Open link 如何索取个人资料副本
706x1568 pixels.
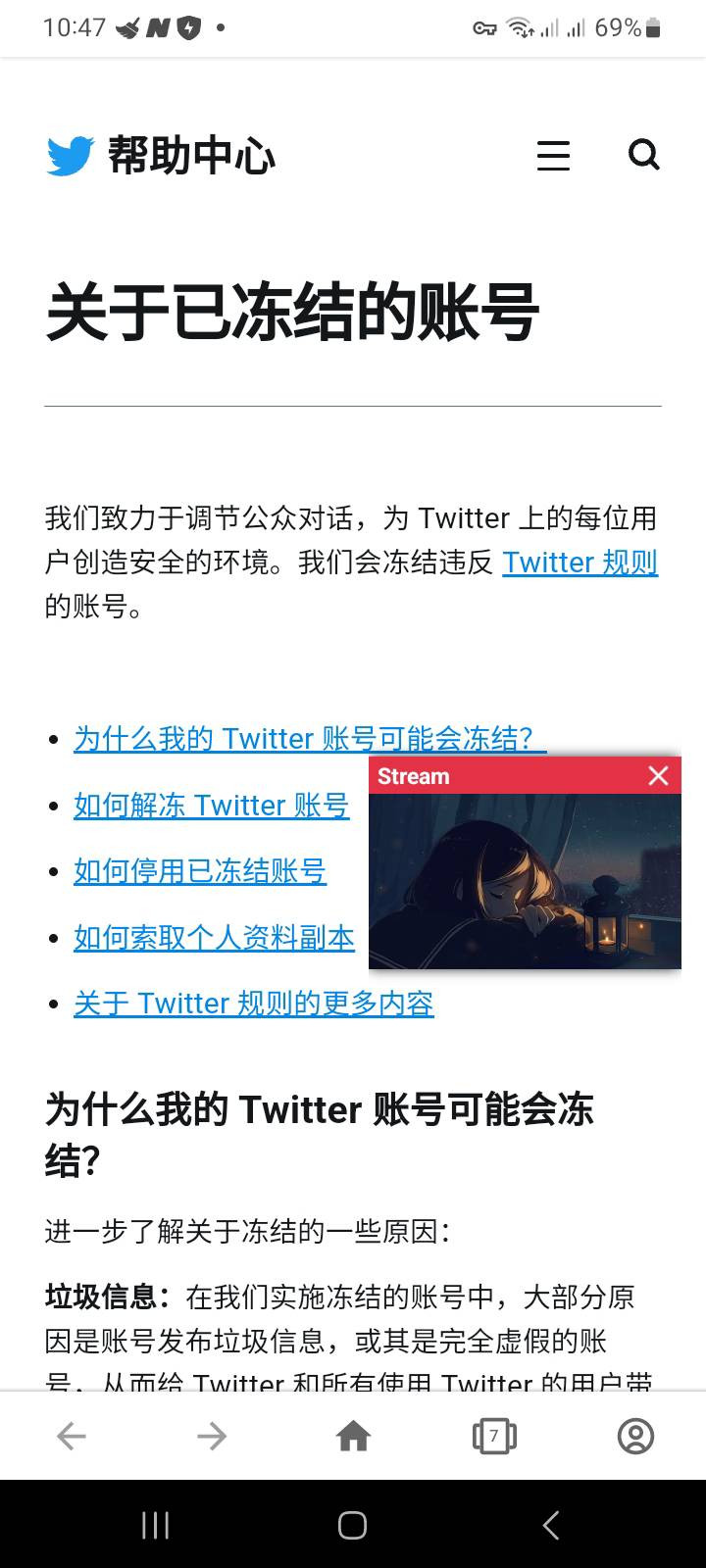tap(214, 938)
